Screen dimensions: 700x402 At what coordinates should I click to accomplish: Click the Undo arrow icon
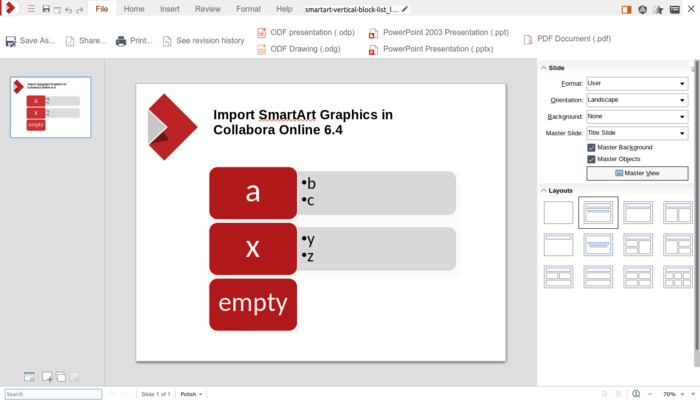pos(68,9)
